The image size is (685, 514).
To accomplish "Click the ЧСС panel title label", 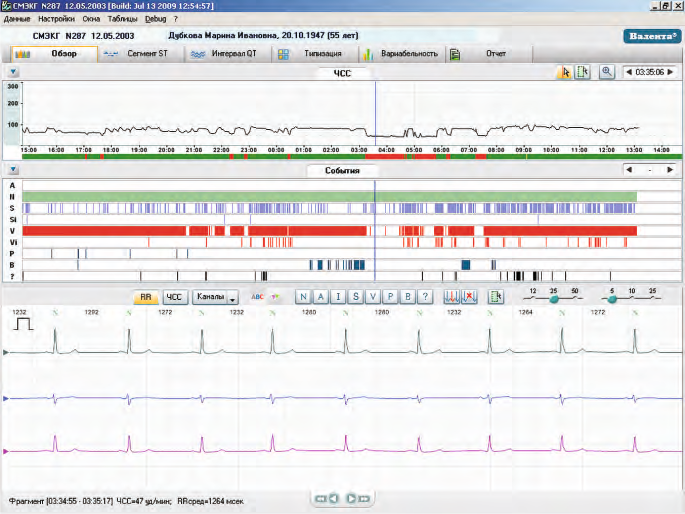I will [342, 73].
